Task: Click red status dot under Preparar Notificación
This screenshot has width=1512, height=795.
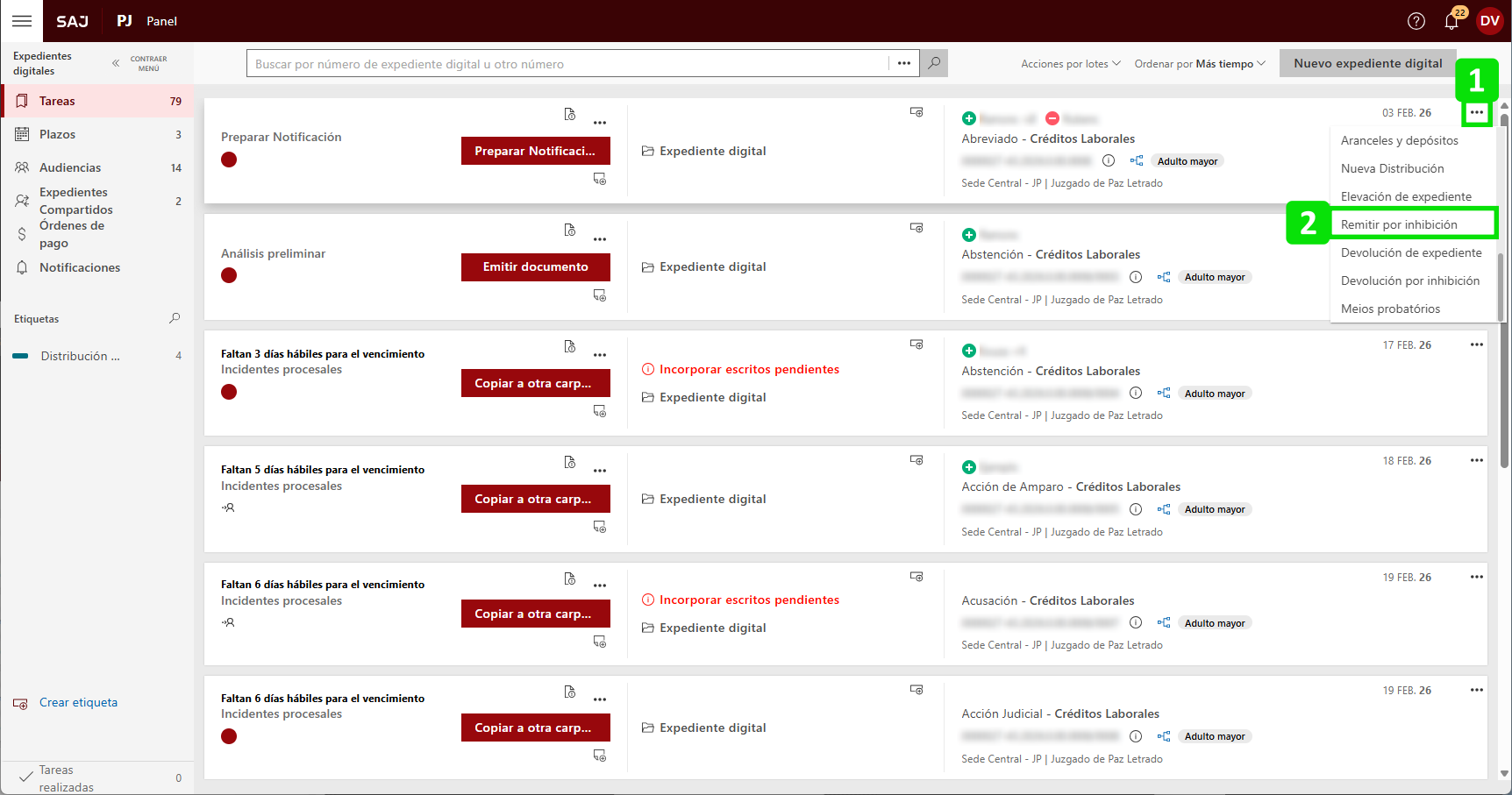Action: click(229, 160)
